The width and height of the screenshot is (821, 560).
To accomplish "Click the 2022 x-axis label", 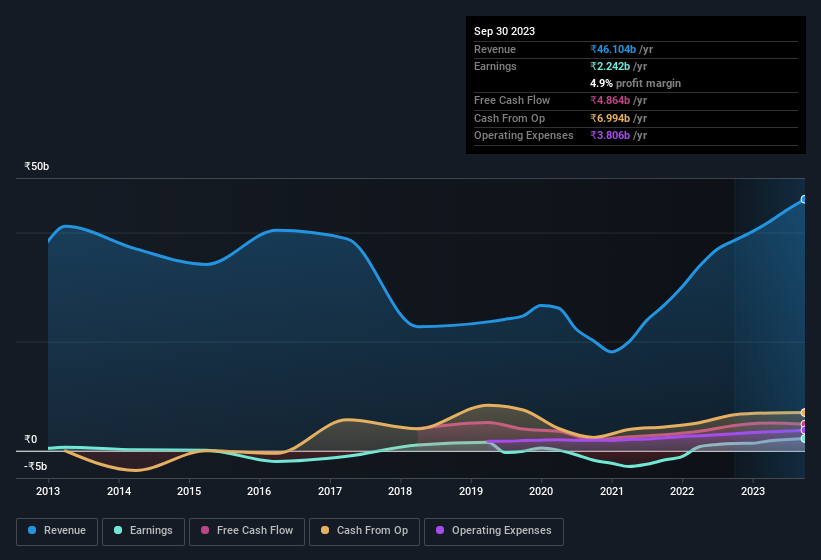I will pos(682,491).
